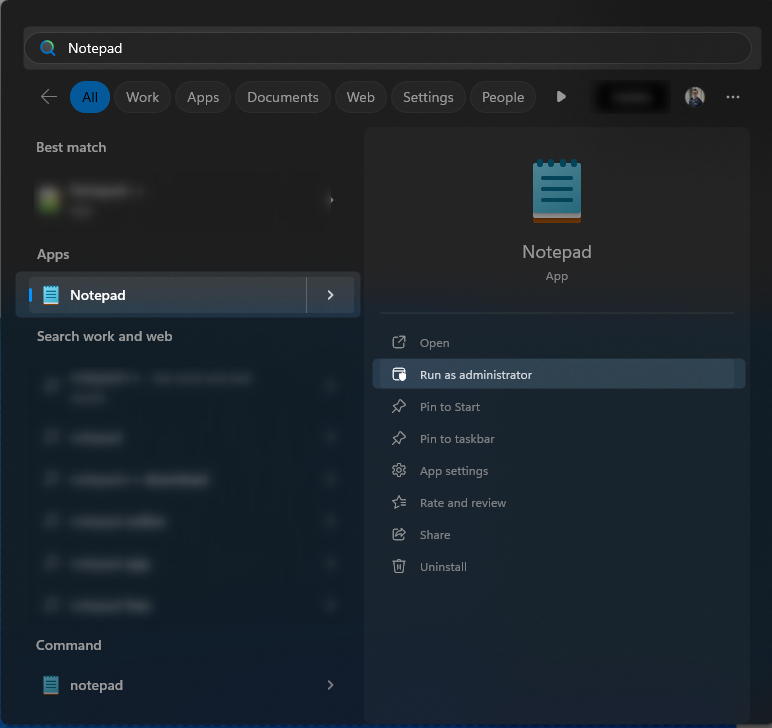Click the Run as administrator shield icon

coord(399,374)
